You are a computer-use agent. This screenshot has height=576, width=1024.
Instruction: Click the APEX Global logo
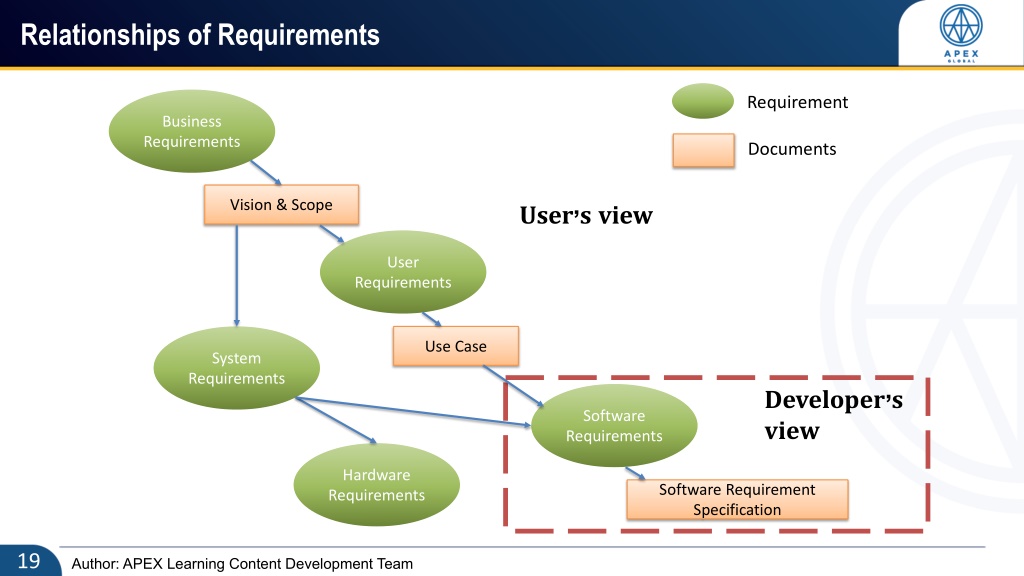(x=961, y=33)
